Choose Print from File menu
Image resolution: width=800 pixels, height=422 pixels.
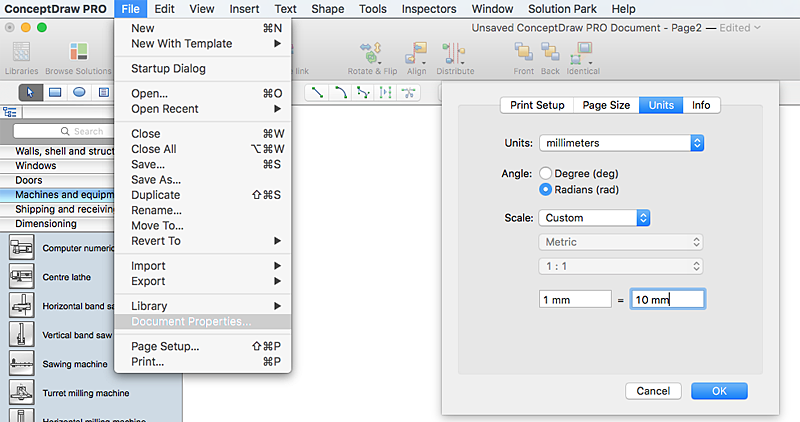click(x=203, y=362)
